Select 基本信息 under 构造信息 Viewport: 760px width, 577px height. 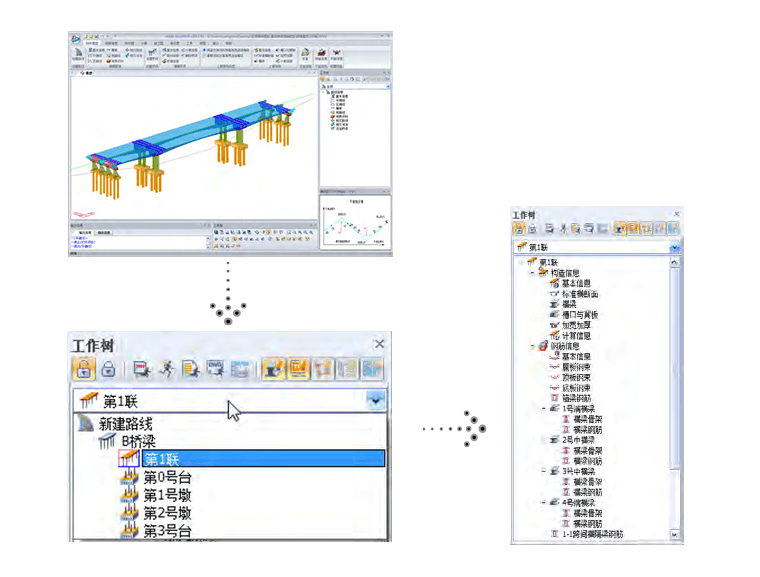click(576, 283)
